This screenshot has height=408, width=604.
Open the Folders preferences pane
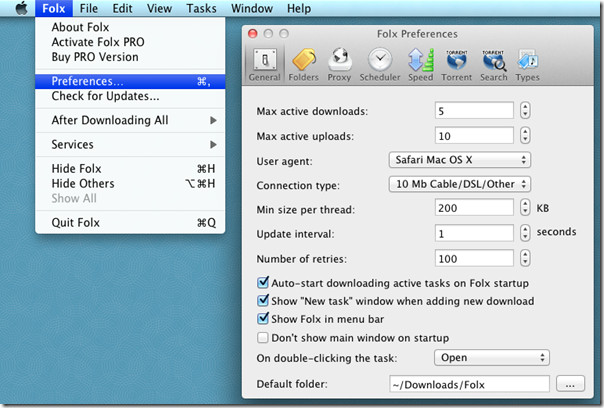(x=304, y=65)
